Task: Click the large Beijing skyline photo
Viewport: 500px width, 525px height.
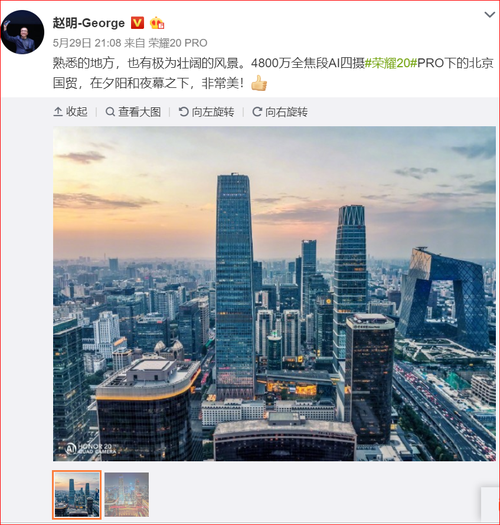Action: click(274, 294)
